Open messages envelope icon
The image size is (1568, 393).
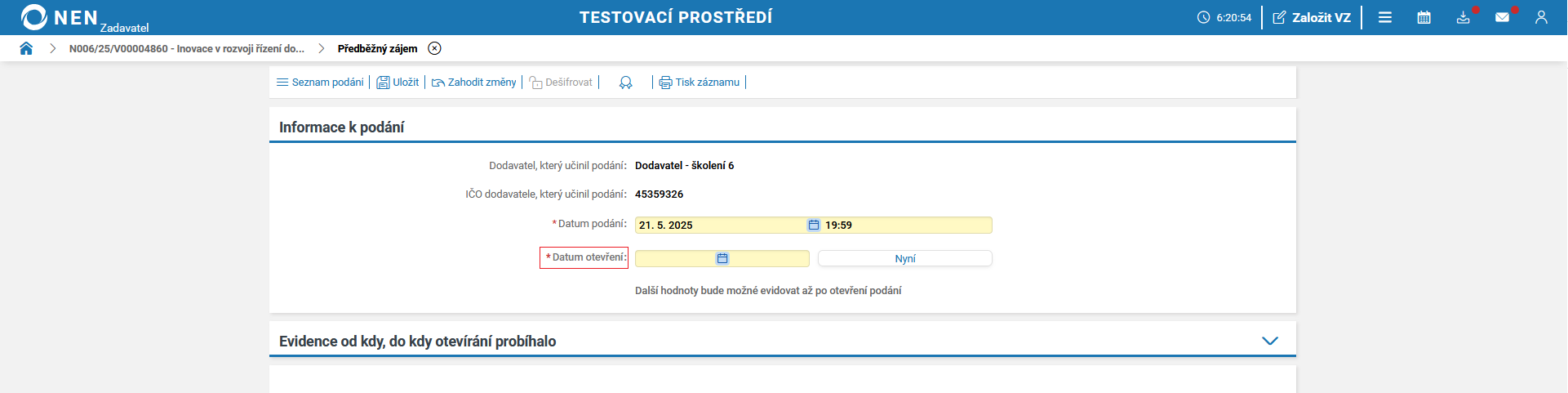click(1502, 17)
